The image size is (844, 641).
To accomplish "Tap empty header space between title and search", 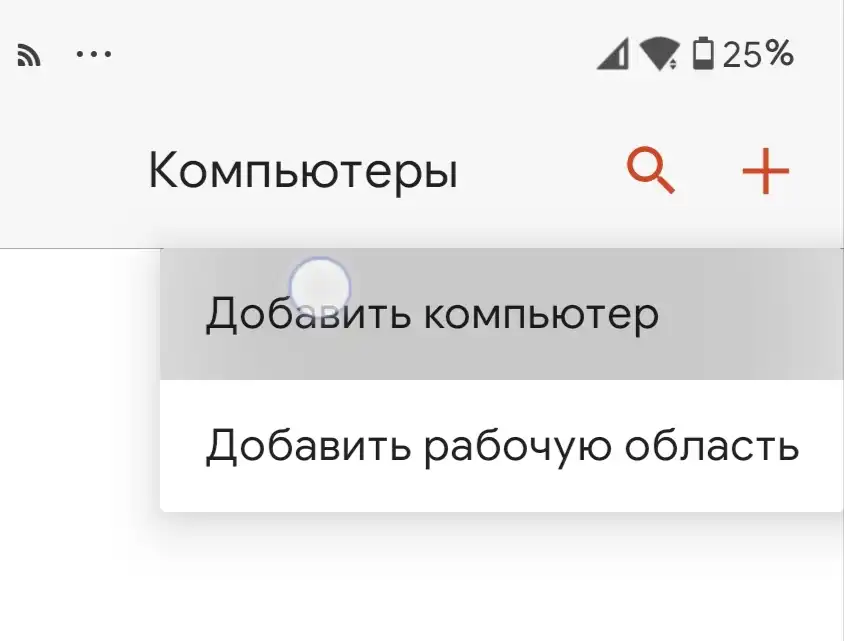I will point(540,172).
